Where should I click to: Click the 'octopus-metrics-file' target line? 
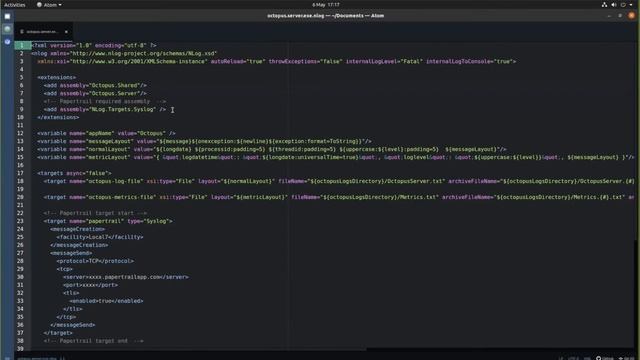[x=339, y=197]
